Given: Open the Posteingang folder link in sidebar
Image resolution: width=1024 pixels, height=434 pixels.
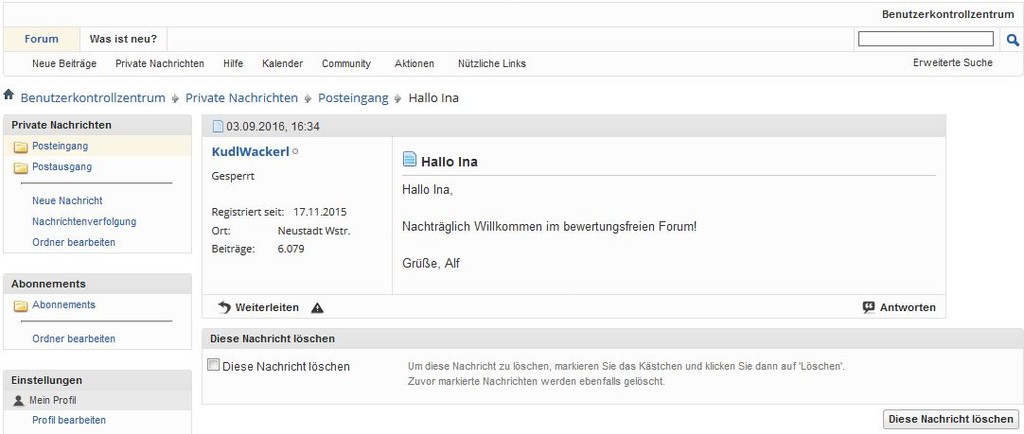Looking at the screenshot, I should point(60,146).
